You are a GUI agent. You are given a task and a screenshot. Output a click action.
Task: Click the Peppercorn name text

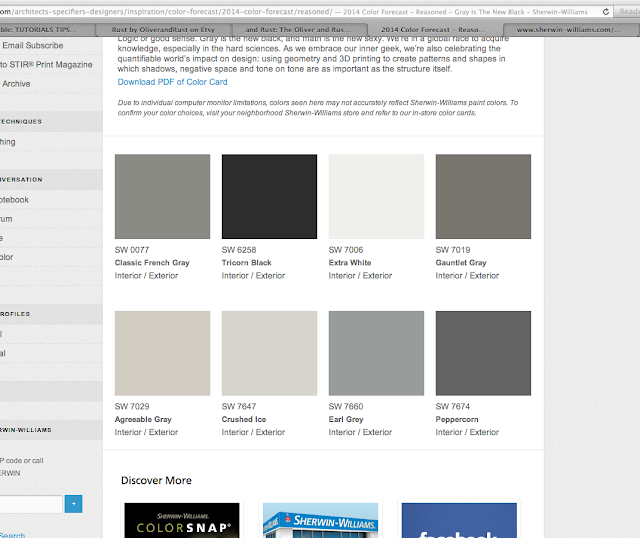[457, 419]
